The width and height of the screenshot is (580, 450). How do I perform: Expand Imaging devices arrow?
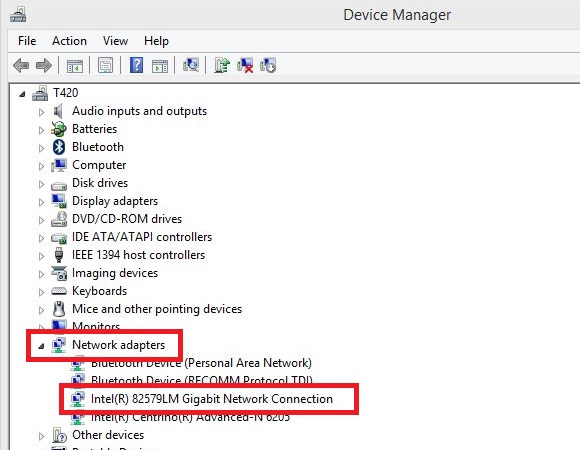click(x=41, y=274)
